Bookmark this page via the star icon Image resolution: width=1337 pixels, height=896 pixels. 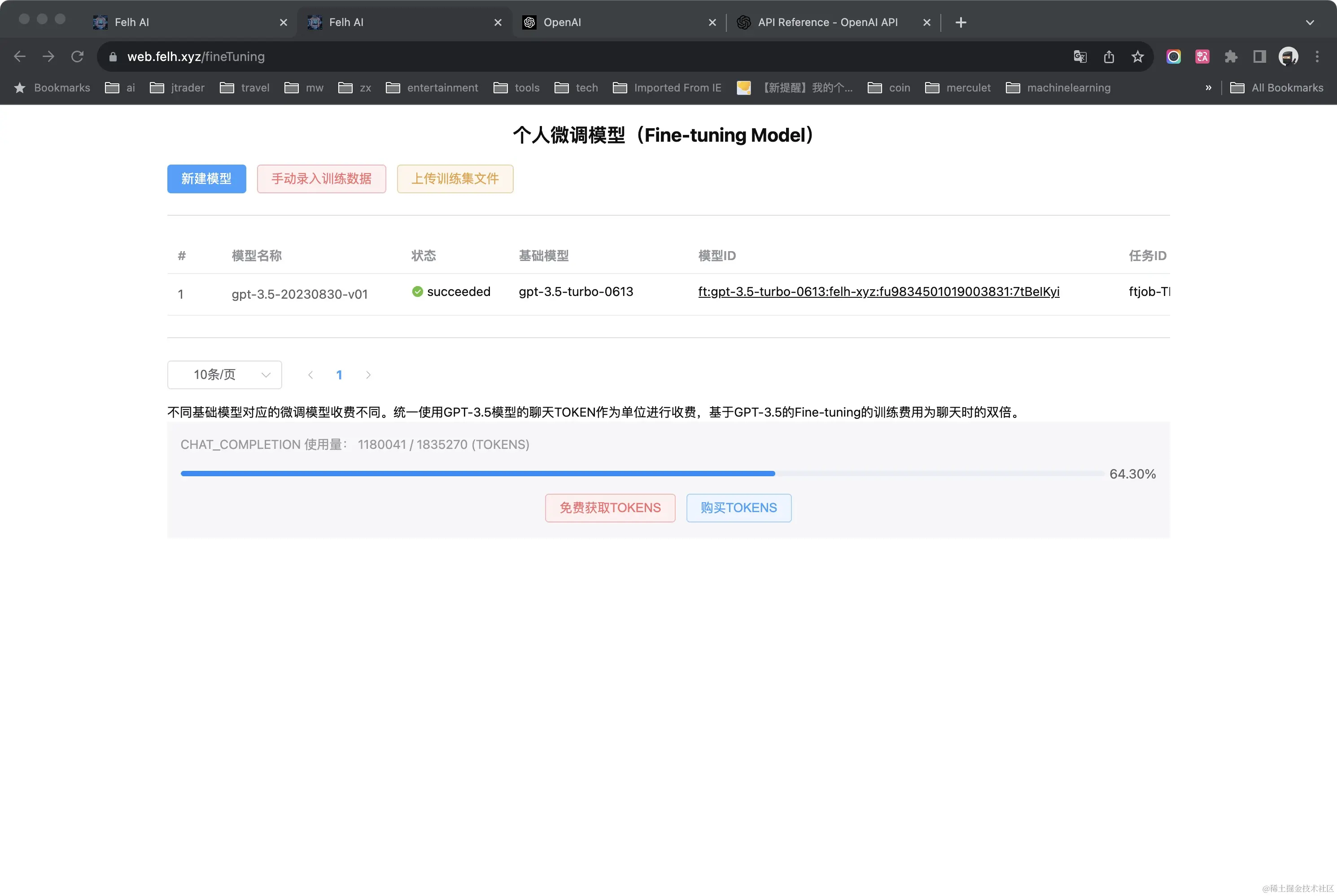tap(1137, 57)
